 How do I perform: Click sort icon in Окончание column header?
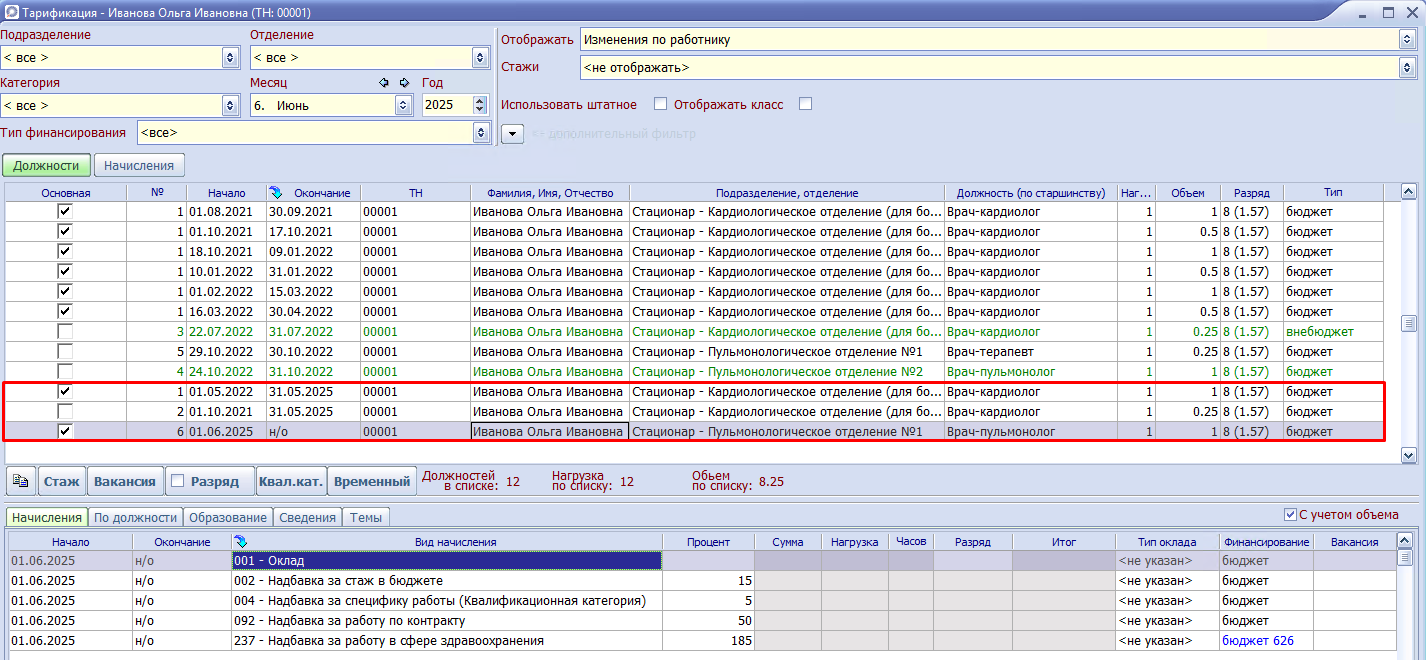(276, 193)
